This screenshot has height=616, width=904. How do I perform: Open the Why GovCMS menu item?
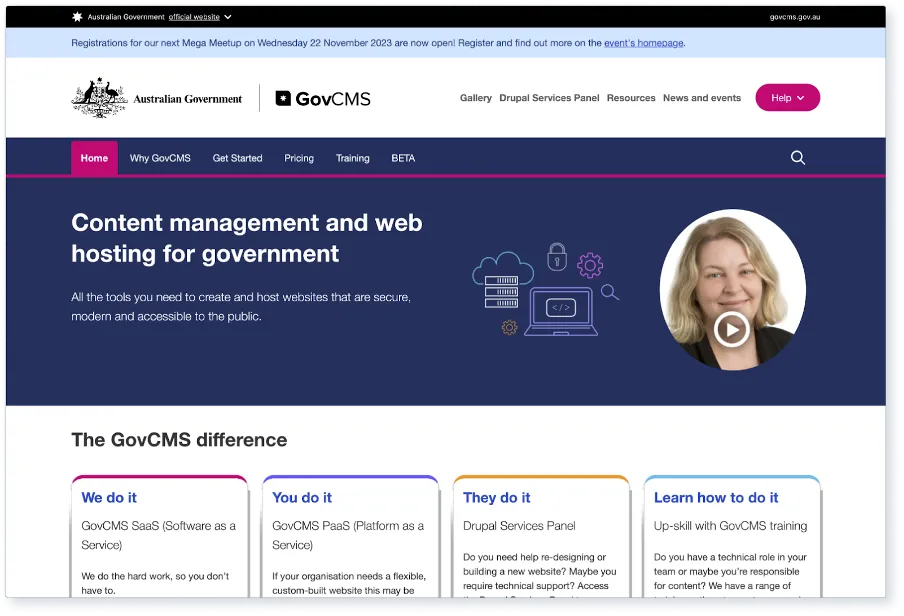pyautogui.click(x=160, y=158)
